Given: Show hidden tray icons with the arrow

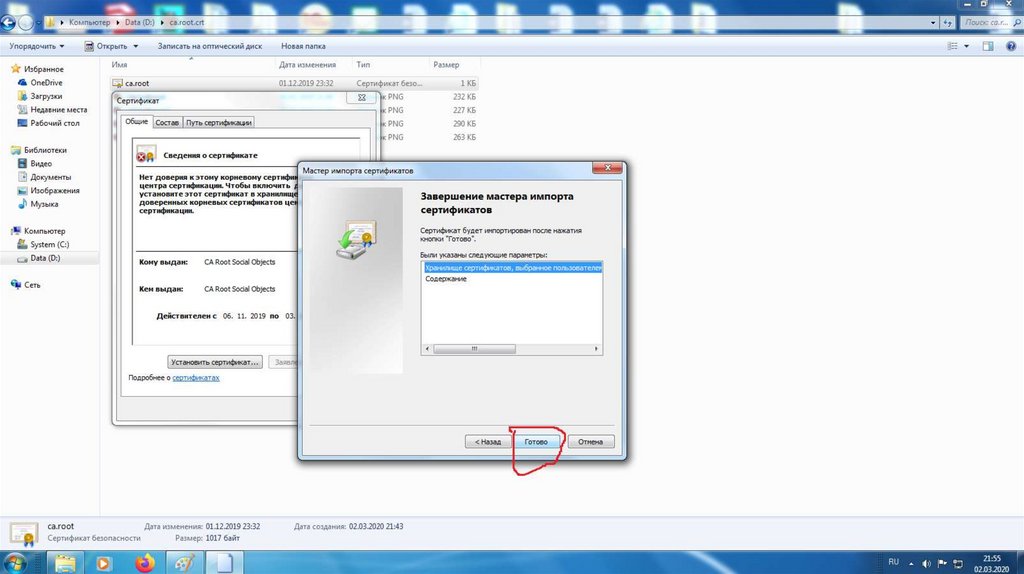Looking at the screenshot, I should click(911, 563).
